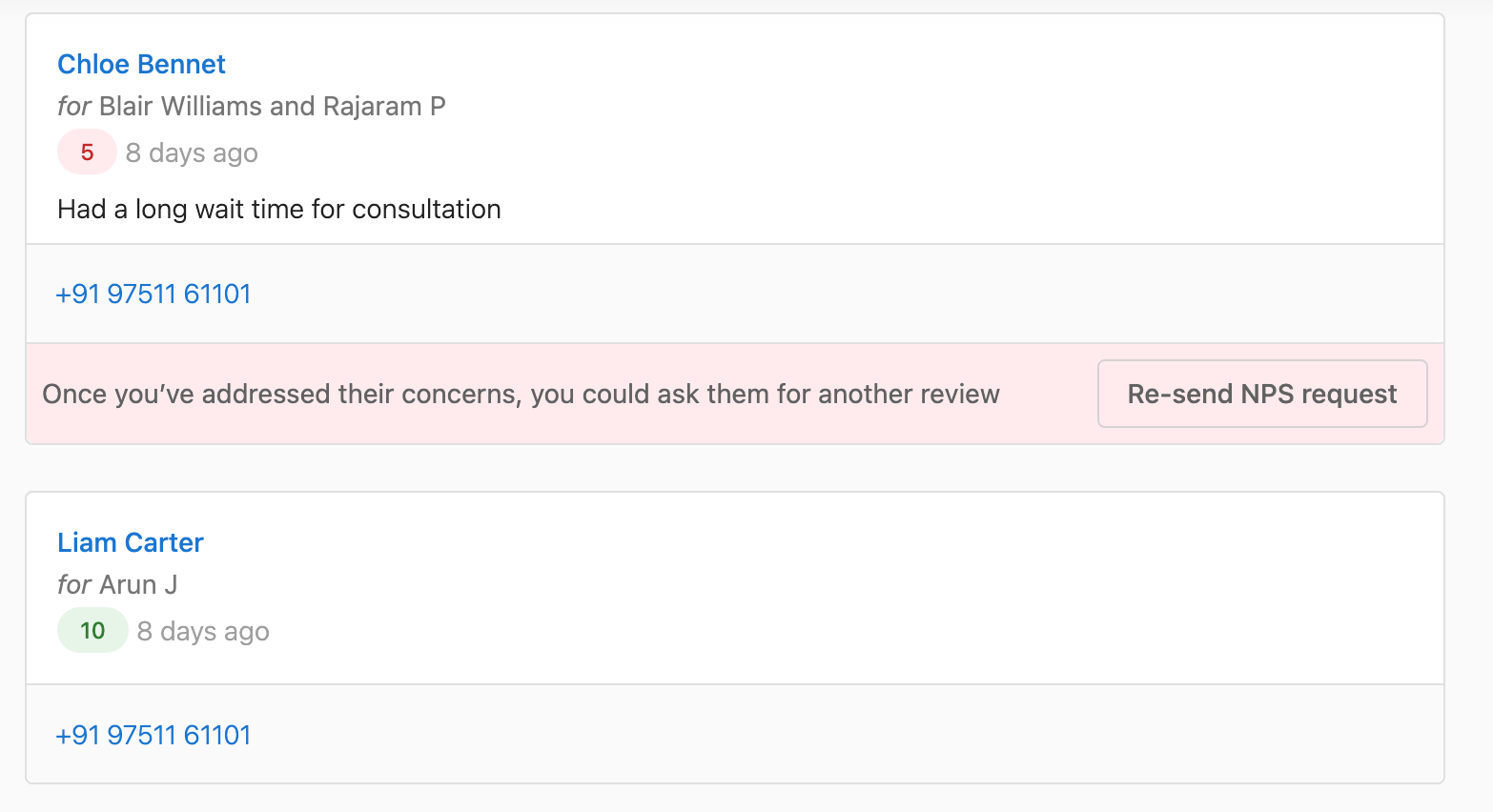
Task: Click the italic 'for' label in Chloe's review
Action: (x=74, y=106)
